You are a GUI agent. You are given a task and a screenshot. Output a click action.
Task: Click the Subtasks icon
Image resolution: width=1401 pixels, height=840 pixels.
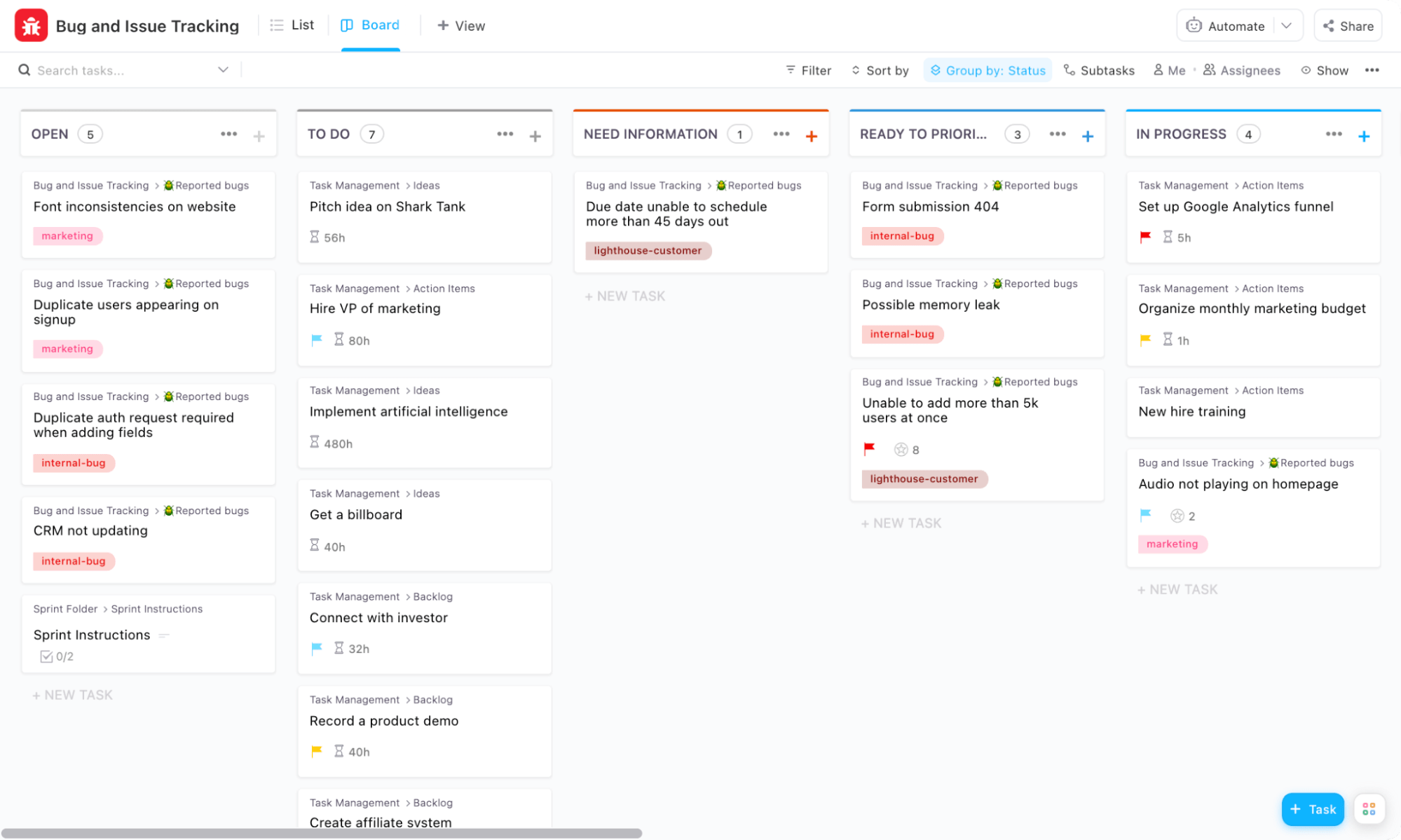point(1069,70)
